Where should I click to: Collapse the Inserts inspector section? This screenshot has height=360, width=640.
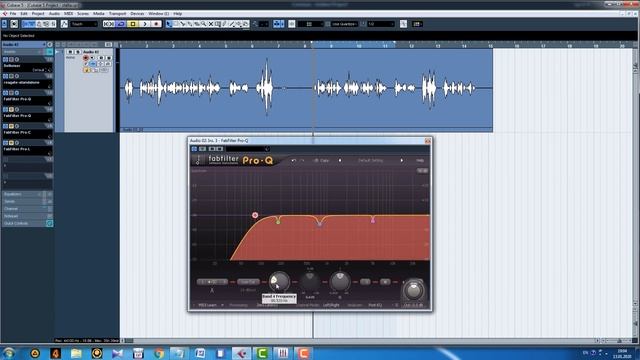point(27,52)
